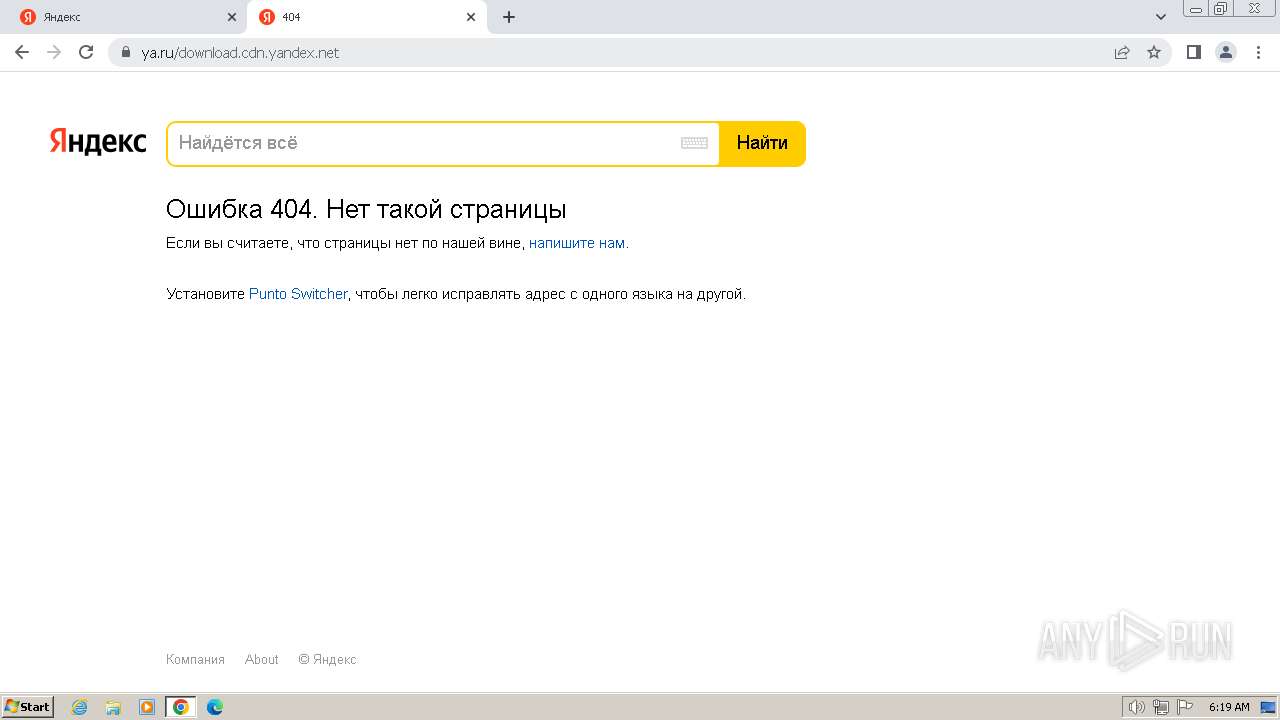Image resolution: width=1280 pixels, height=720 pixels.
Task: Click the padlock site info icon
Action: 126,52
